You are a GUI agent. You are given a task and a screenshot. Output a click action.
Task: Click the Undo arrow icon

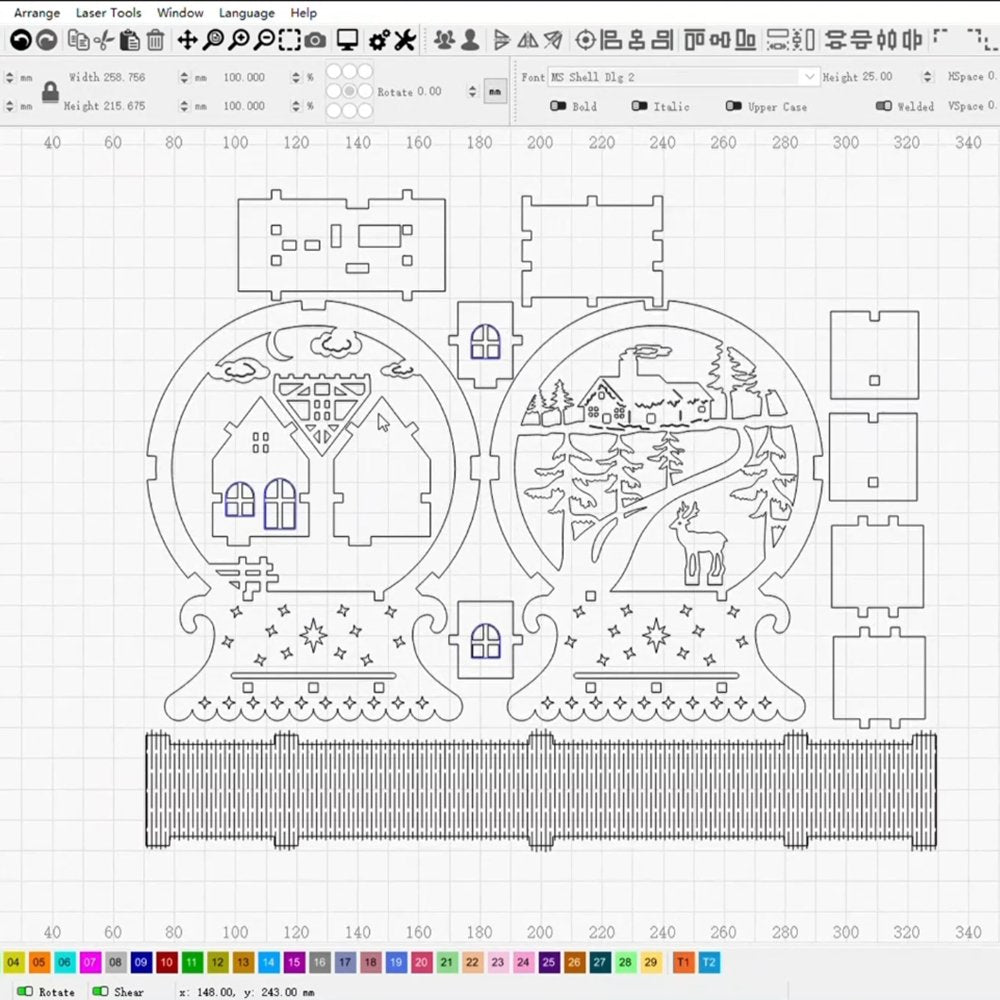coord(19,40)
